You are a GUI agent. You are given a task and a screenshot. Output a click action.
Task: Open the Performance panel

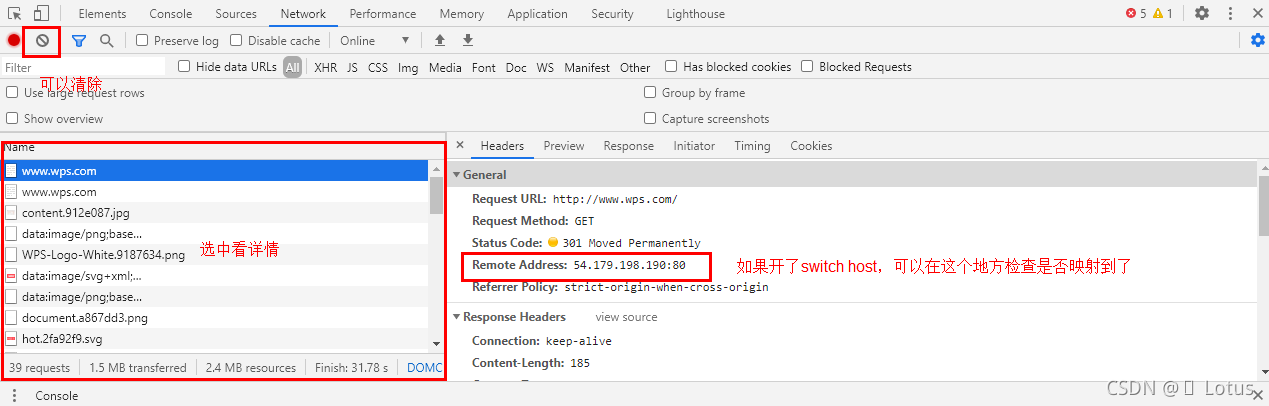pyautogui.click(x=383, y=14)
